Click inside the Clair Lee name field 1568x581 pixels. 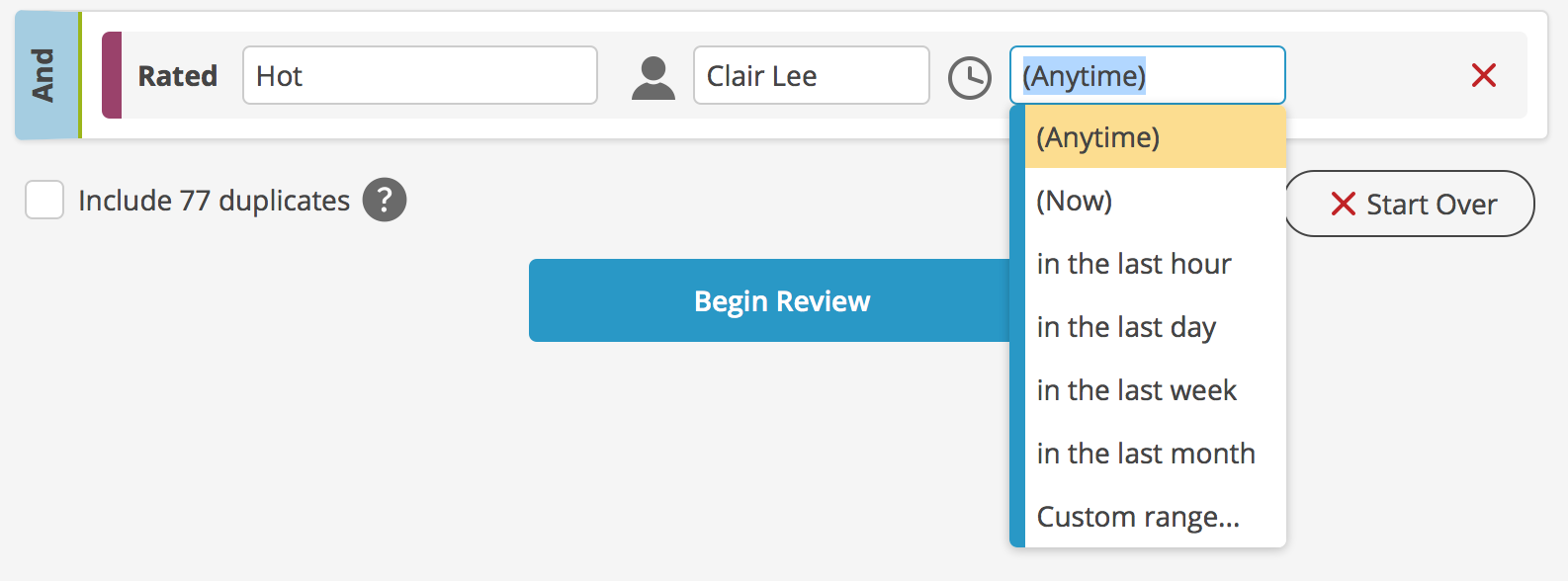pyautogui.click(x=811, y=75)
